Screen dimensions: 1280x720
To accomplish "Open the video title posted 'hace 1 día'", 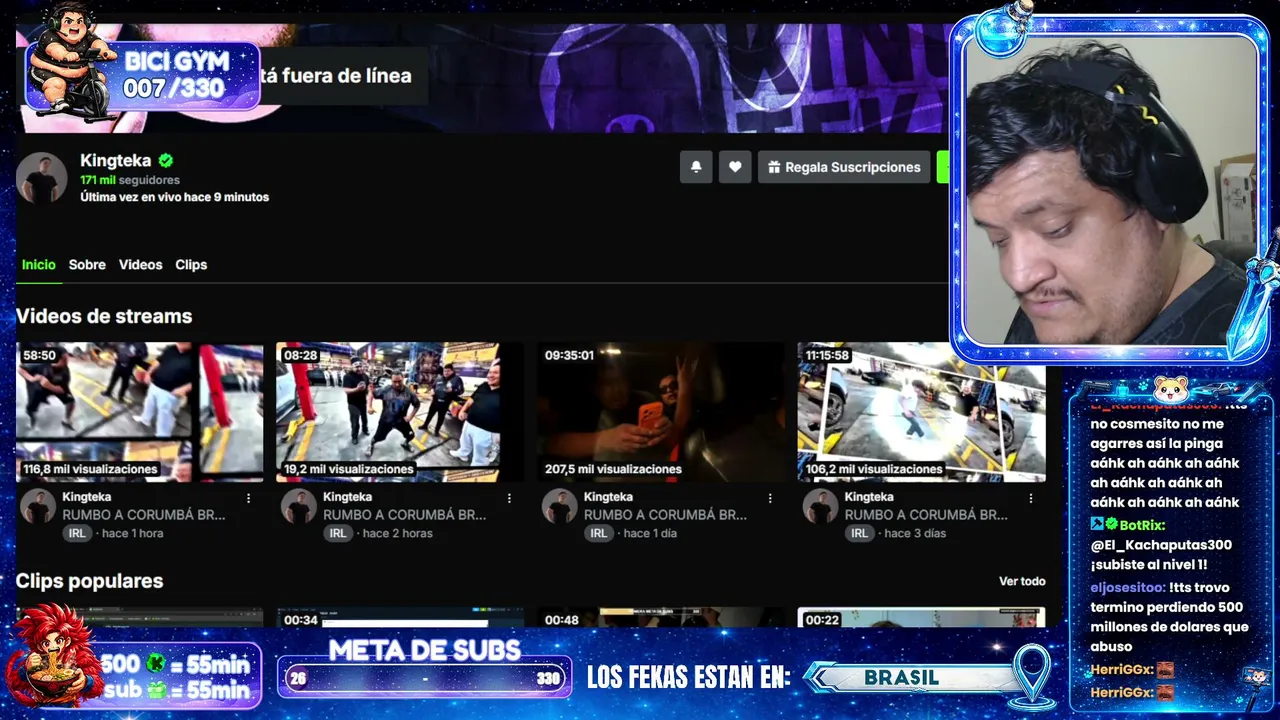I will [665, 515].
